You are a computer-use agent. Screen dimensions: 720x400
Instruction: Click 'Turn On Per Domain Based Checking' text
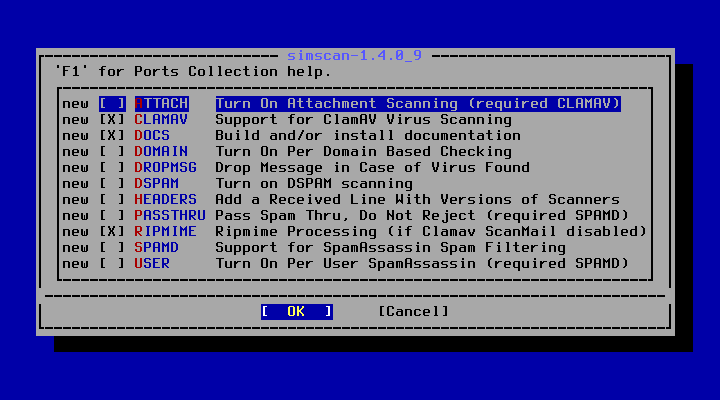coord(364,152)
